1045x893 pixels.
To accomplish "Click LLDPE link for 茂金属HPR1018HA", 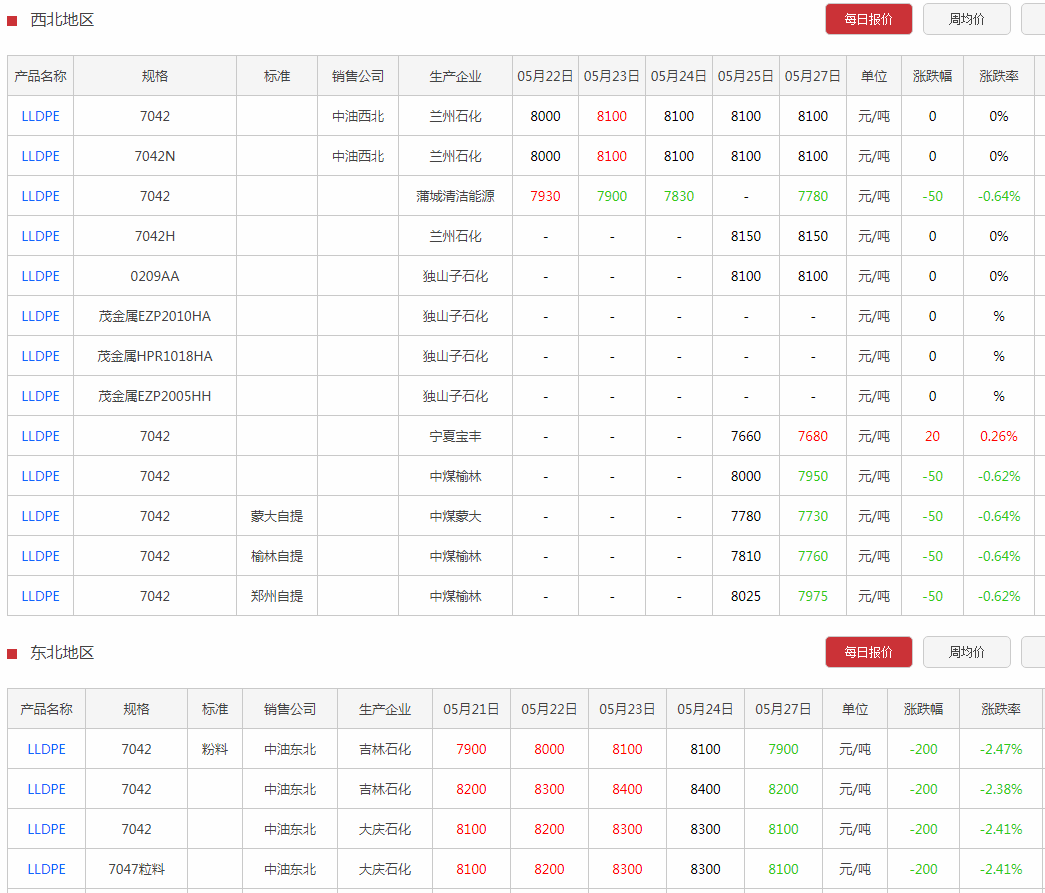I will [41, 356].
